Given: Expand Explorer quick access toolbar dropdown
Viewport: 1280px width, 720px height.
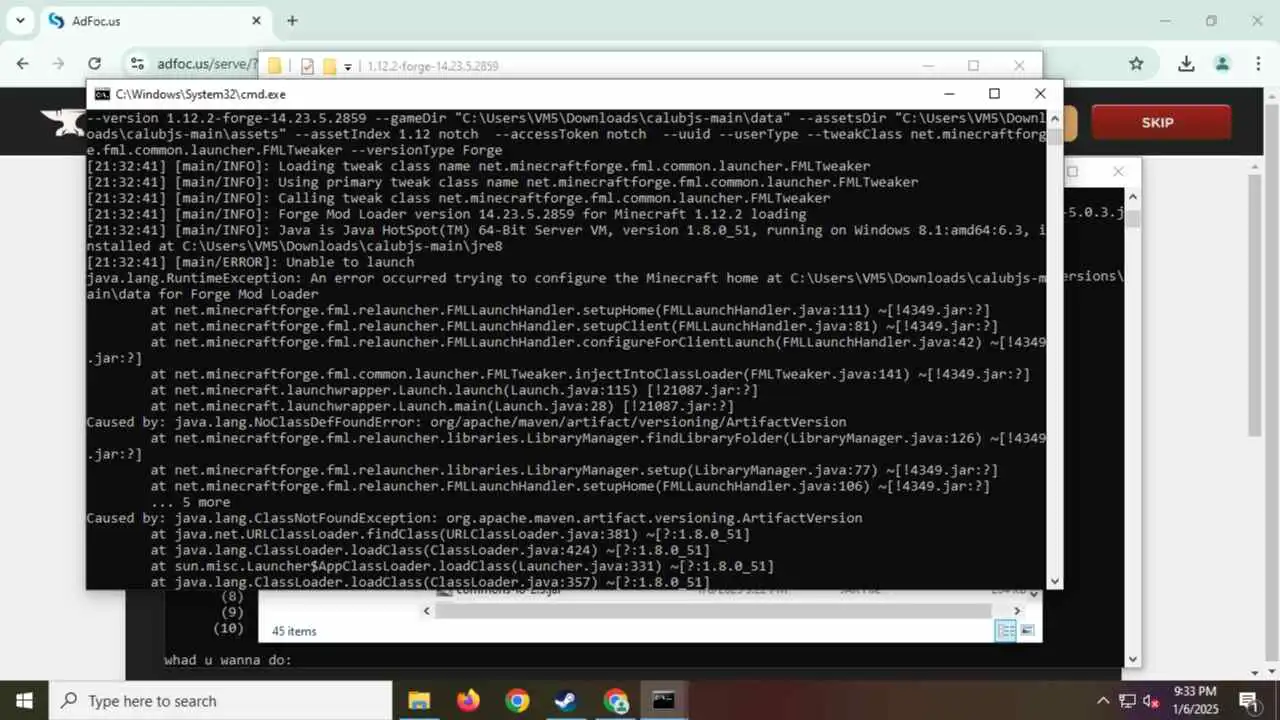Looking at the screenshot, I should pyautogui.click(x=348, y=67).
